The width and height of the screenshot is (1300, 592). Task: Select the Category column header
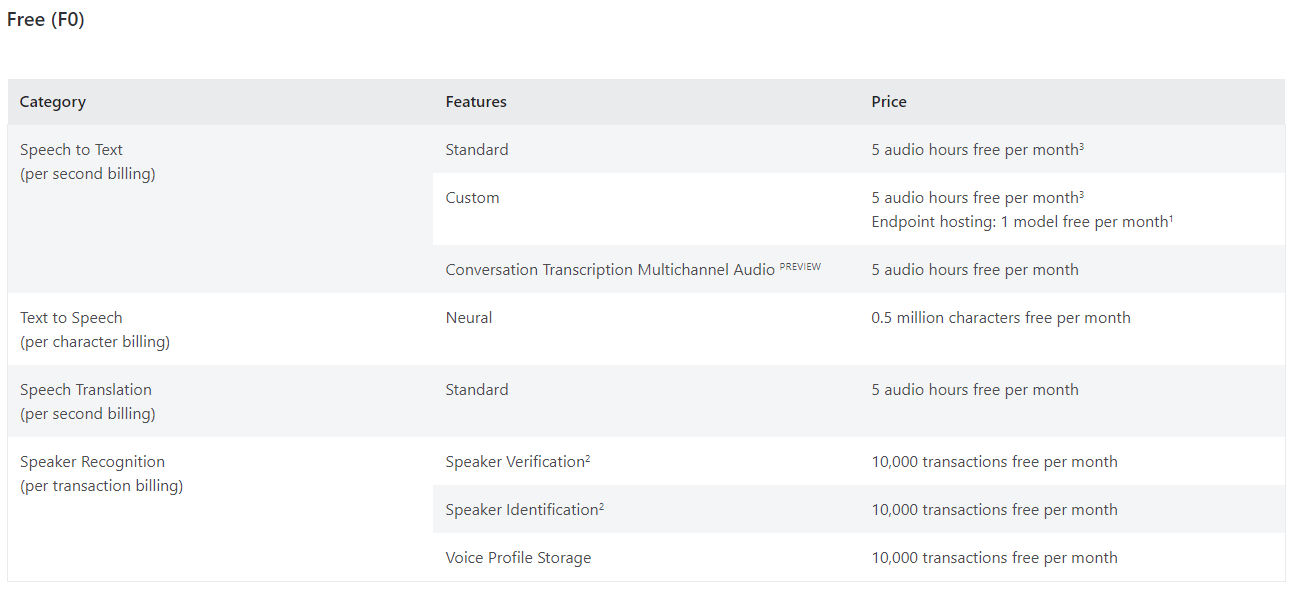click(x=53, y=102)
